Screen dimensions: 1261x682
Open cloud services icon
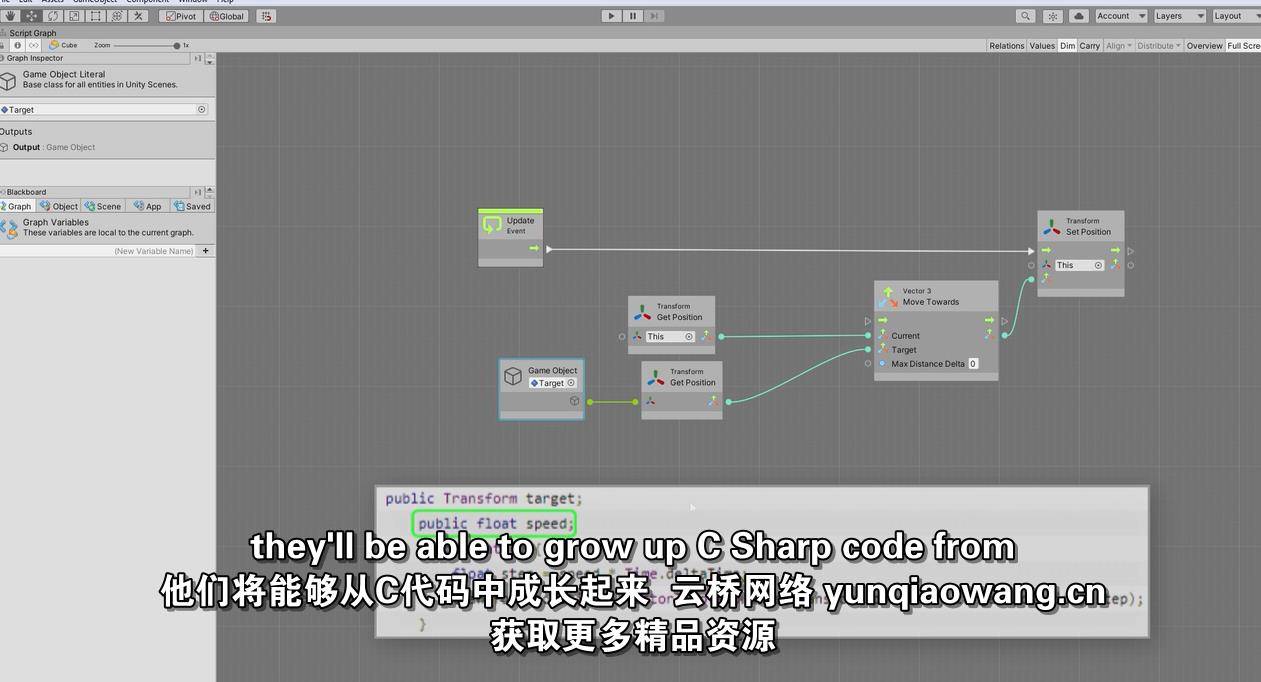[x=1079, y=16]
